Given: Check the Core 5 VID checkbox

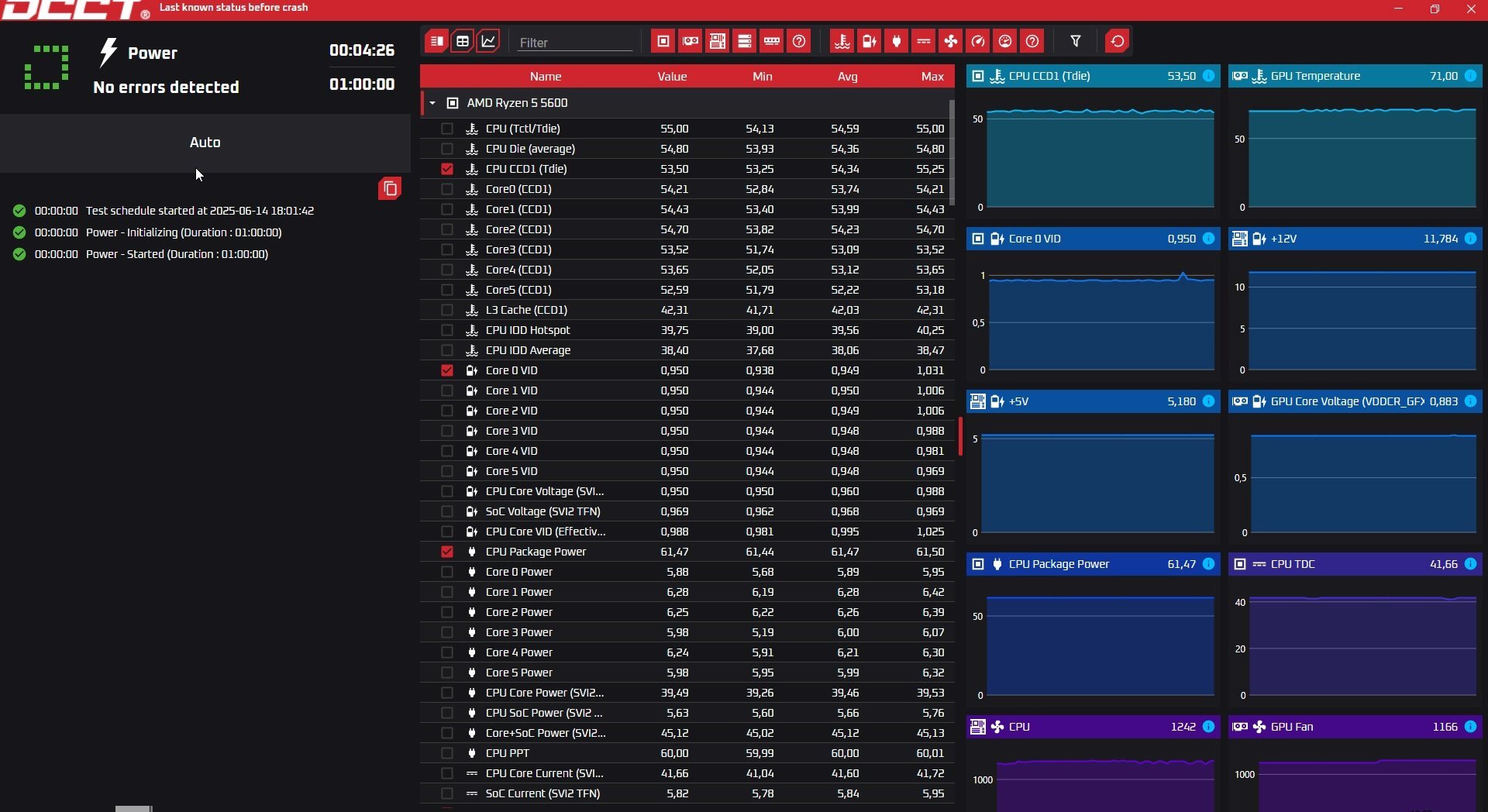Looking at the screenshot, I should (x=447, y=471).
